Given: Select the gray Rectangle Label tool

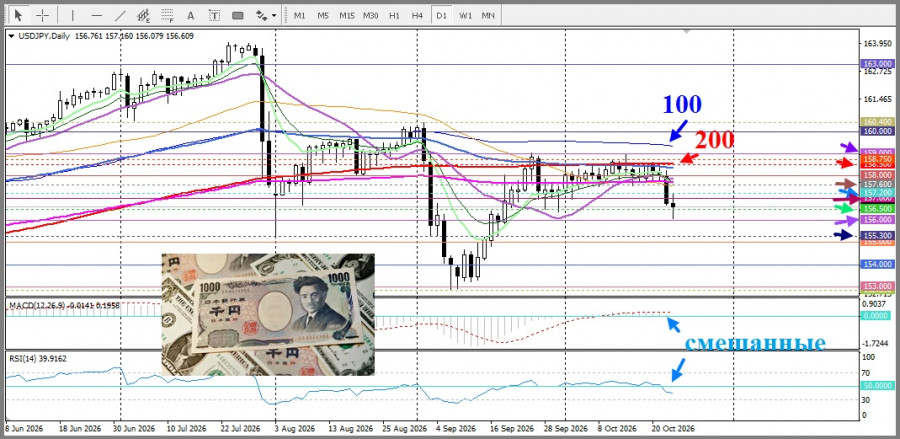Looking at the screenshot, I should (x=238, y=15).
